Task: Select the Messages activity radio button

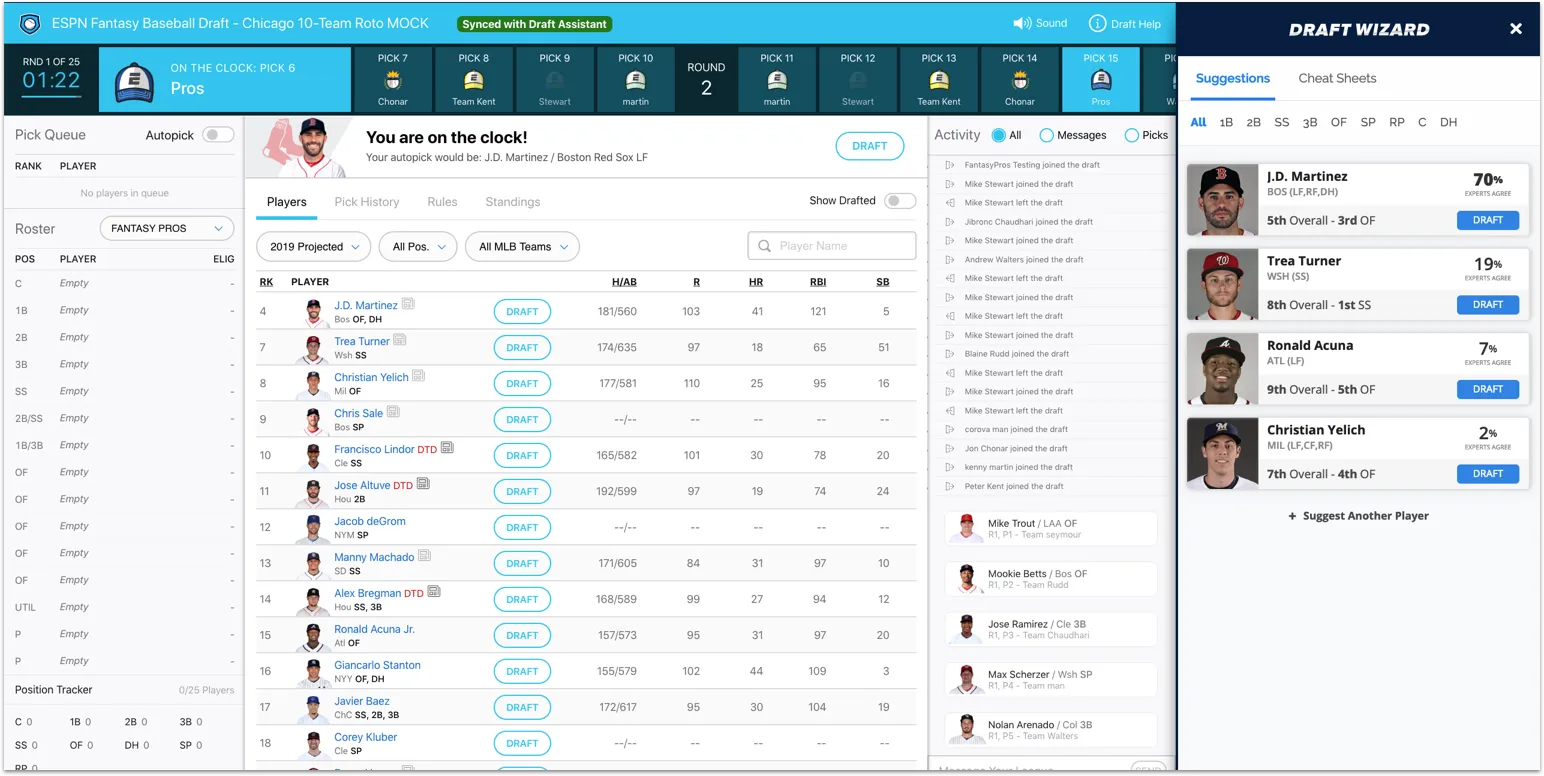Action: coord(1046,135)
